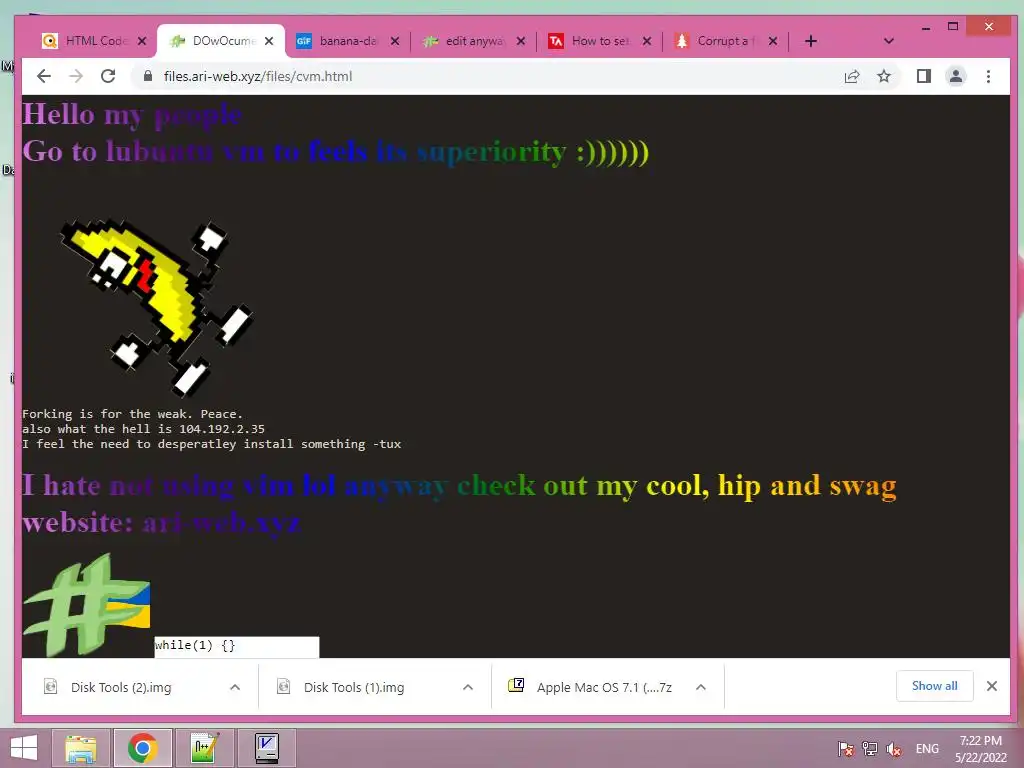Open File Explorer from the taskbar
The height and width of the screenshot is (768, 1024).
pos(81,748)
